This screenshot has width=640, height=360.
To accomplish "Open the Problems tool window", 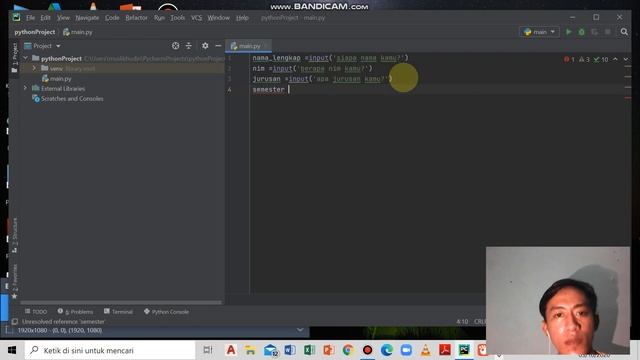I will point(76,312).
